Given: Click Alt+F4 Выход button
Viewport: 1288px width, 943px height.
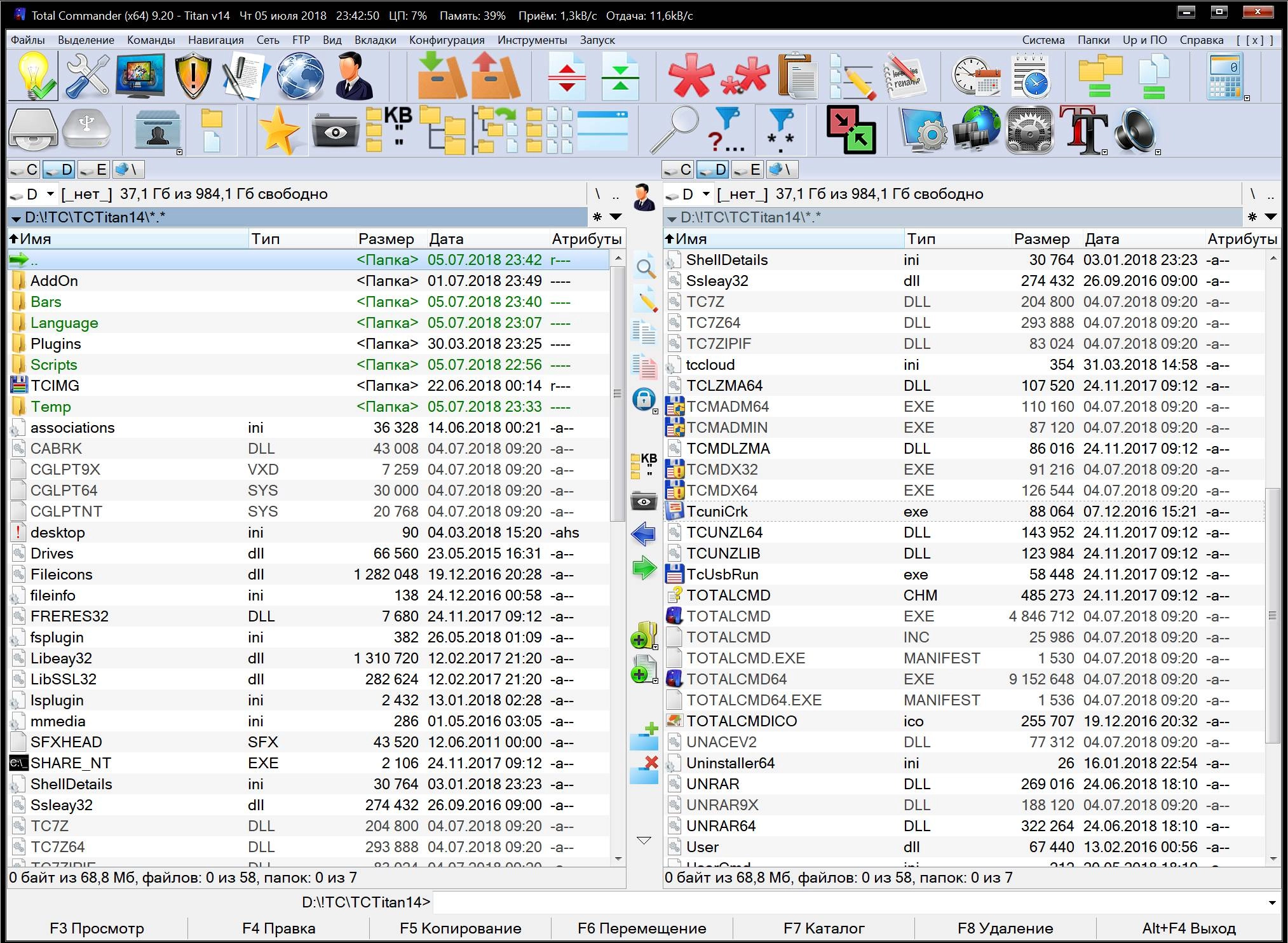Looking at the screenshot, I should pyautogui.click(x=1189, y=928).
